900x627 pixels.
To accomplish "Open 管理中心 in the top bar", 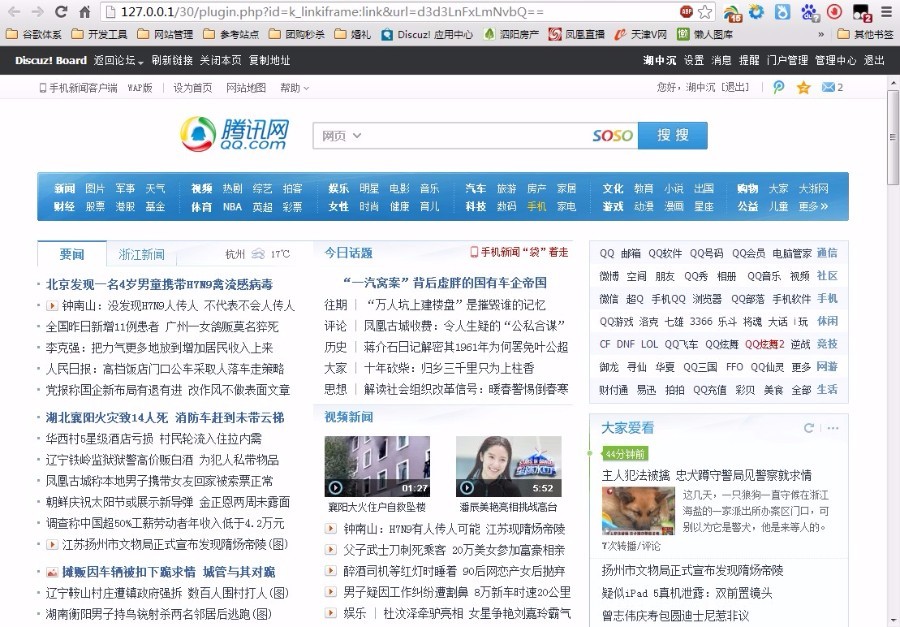I will (x=835, y=60).
